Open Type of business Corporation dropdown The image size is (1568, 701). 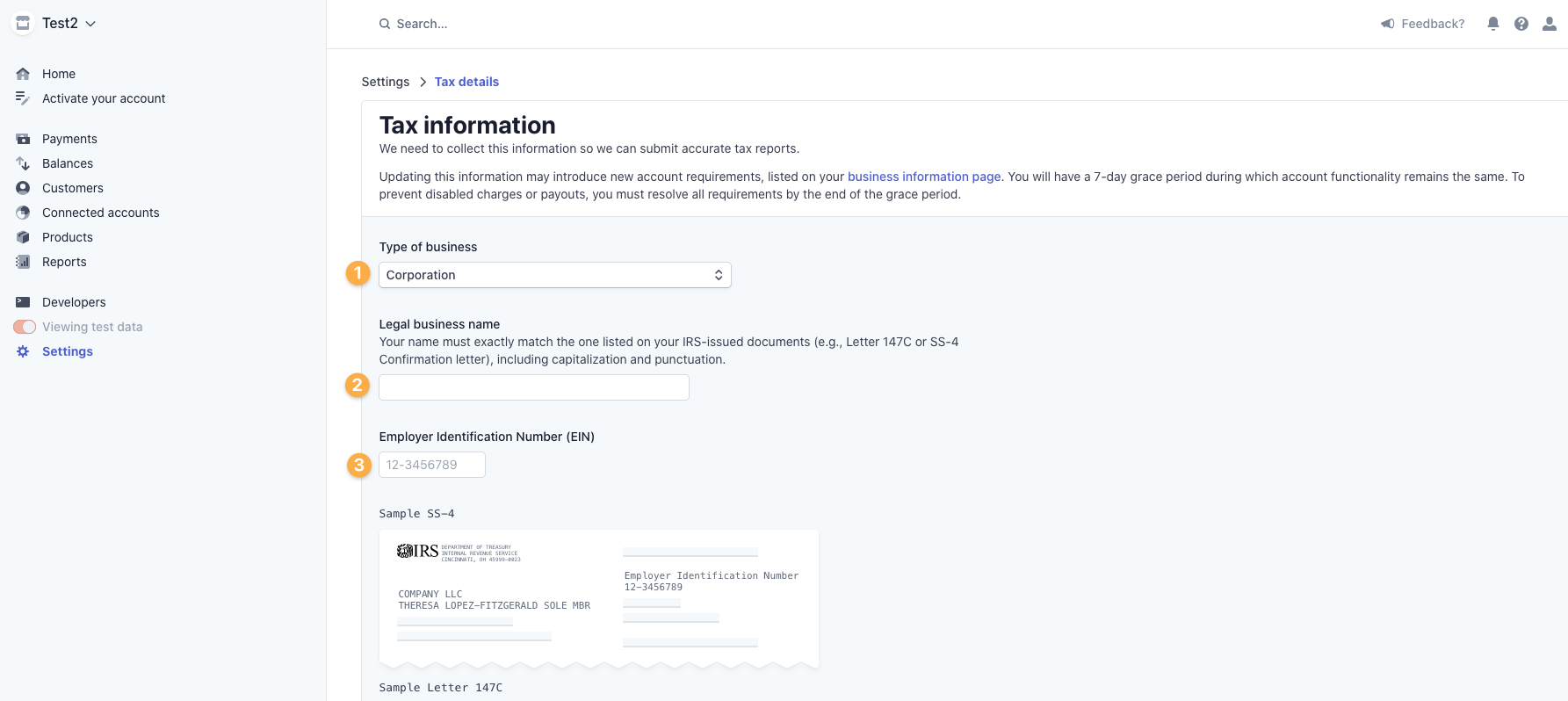(x=555, y=275)
